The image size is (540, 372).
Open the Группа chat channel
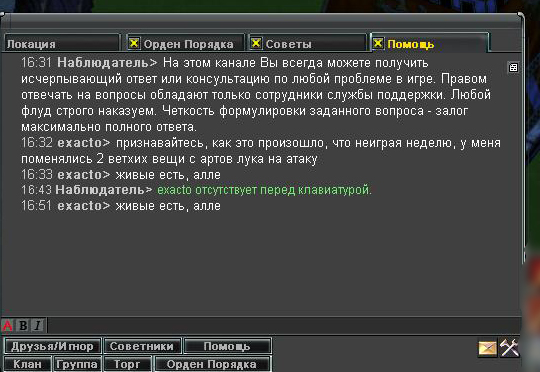[77, 364]
